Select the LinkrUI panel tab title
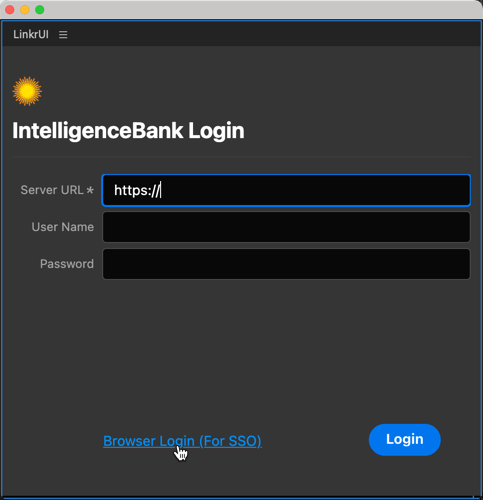483x500 pixels. [x=31, y=34]
